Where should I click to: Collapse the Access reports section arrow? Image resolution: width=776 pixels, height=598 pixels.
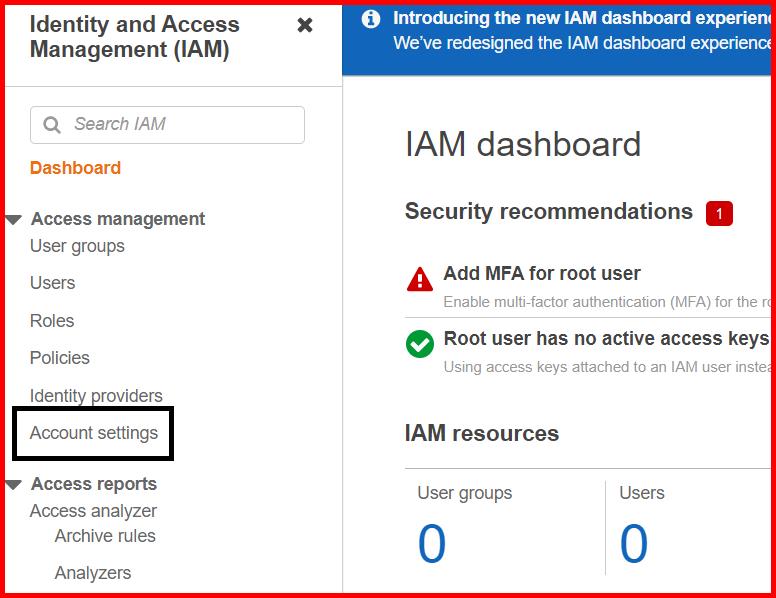pyautogui.click(x=14, y=484)
